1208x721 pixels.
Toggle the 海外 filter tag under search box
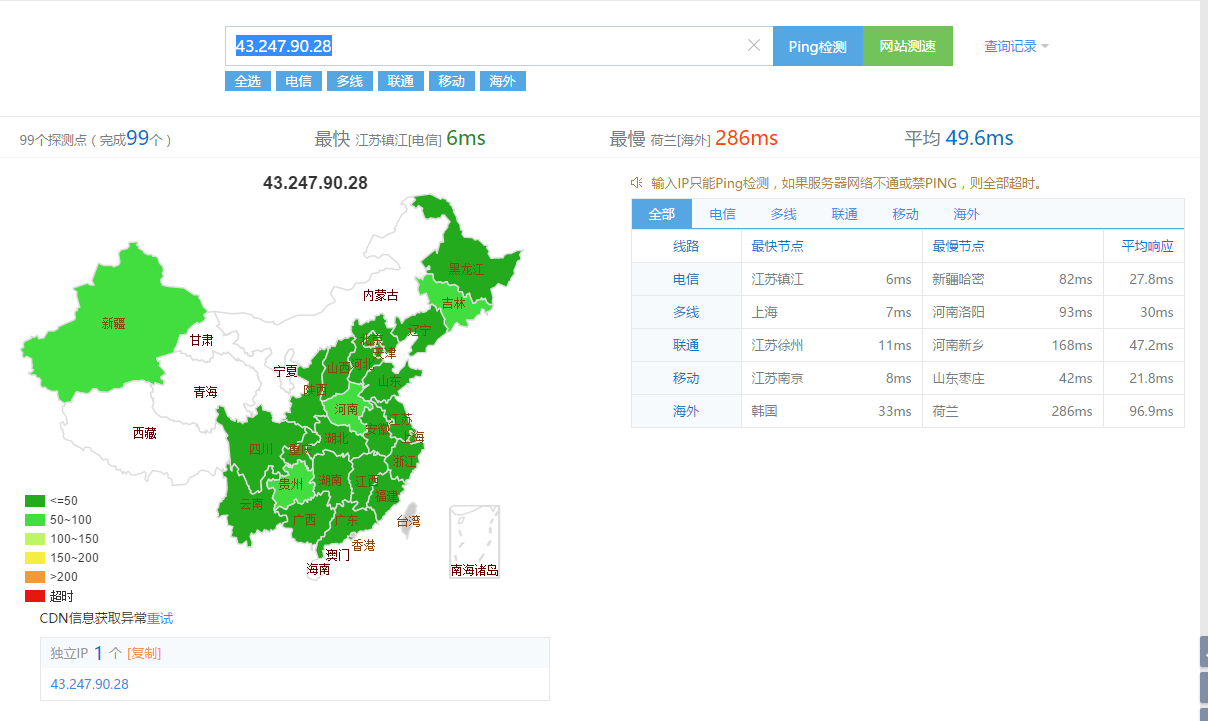pos(502,82)
